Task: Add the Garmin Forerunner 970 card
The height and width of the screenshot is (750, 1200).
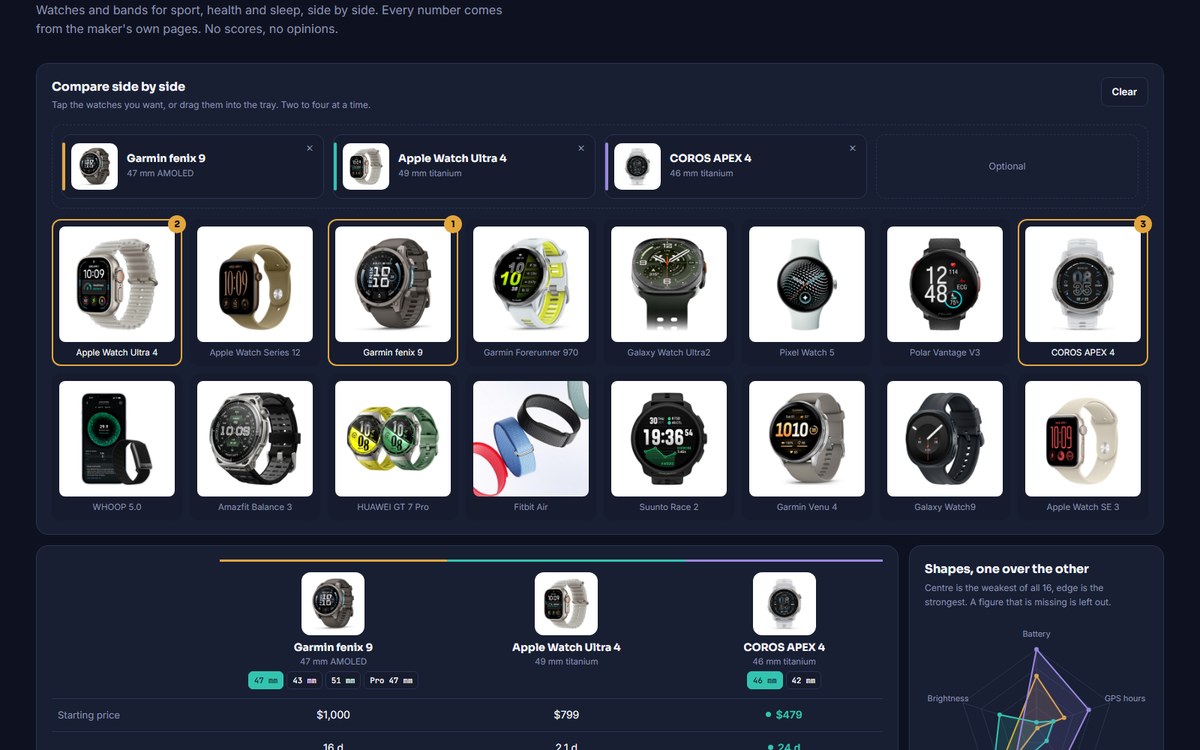Action: click(x=531, y=293)
